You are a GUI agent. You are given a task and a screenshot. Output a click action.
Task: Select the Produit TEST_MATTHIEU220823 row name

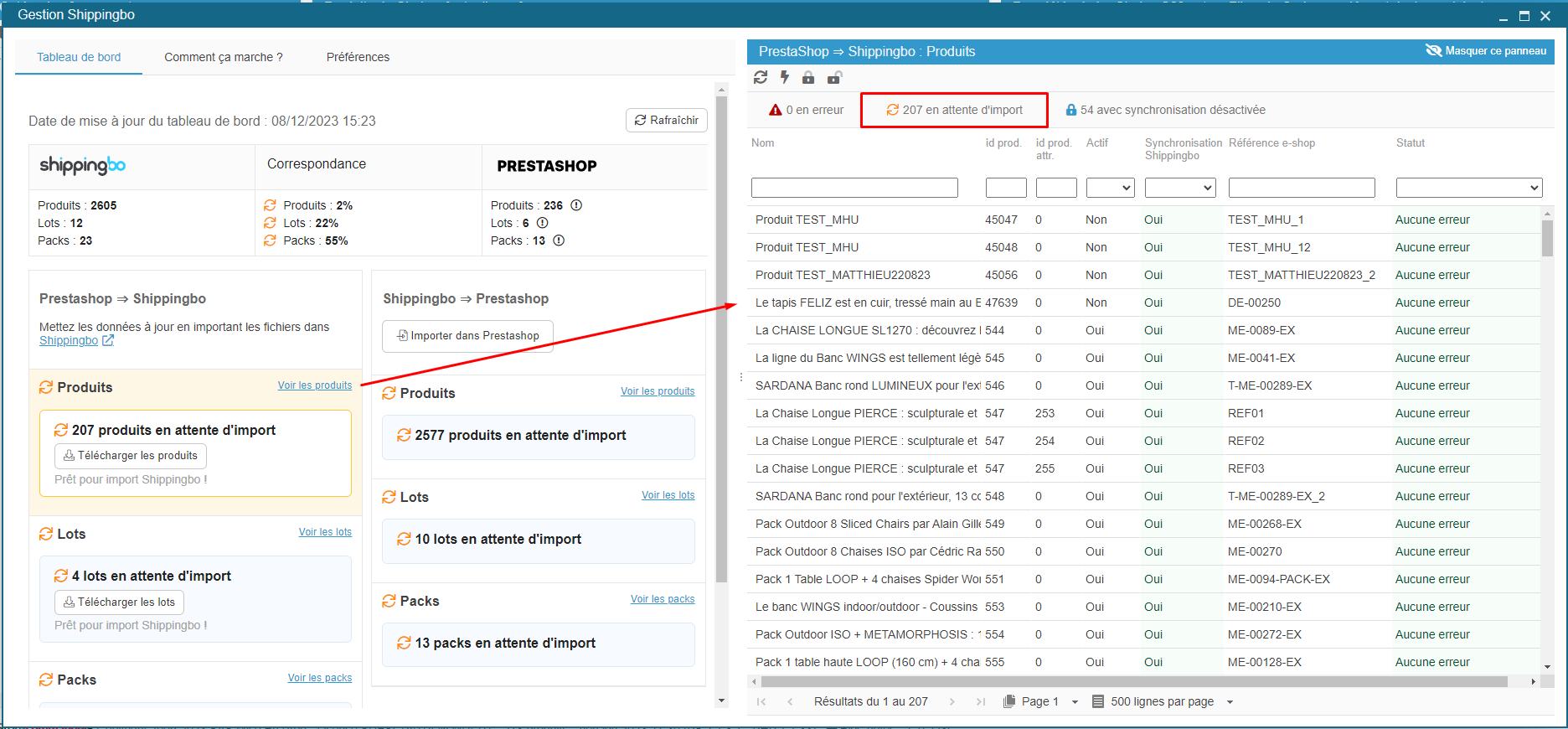843,275
